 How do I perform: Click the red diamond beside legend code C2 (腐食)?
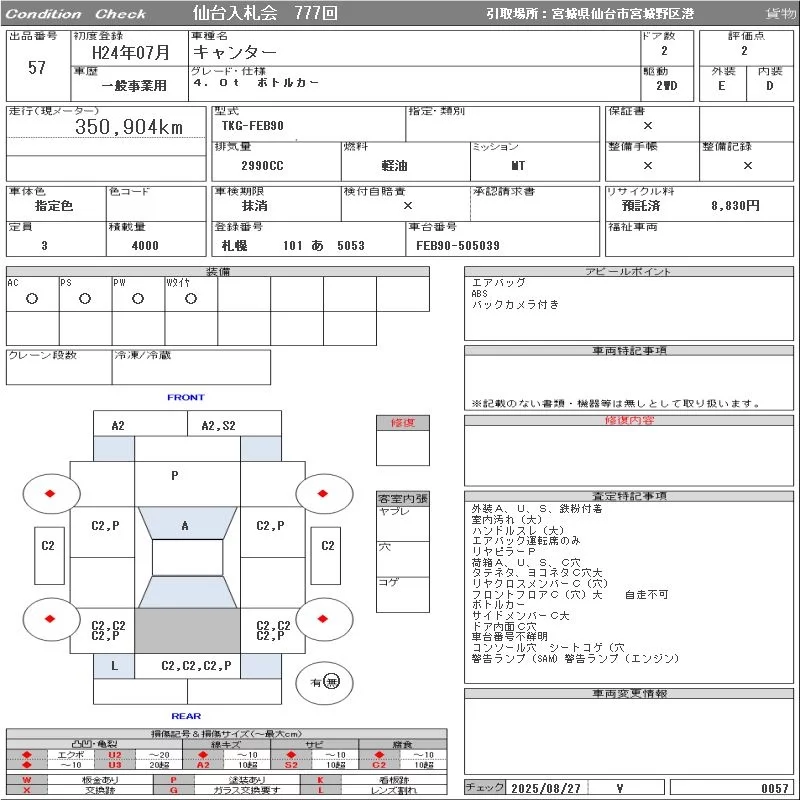(379, 755)
